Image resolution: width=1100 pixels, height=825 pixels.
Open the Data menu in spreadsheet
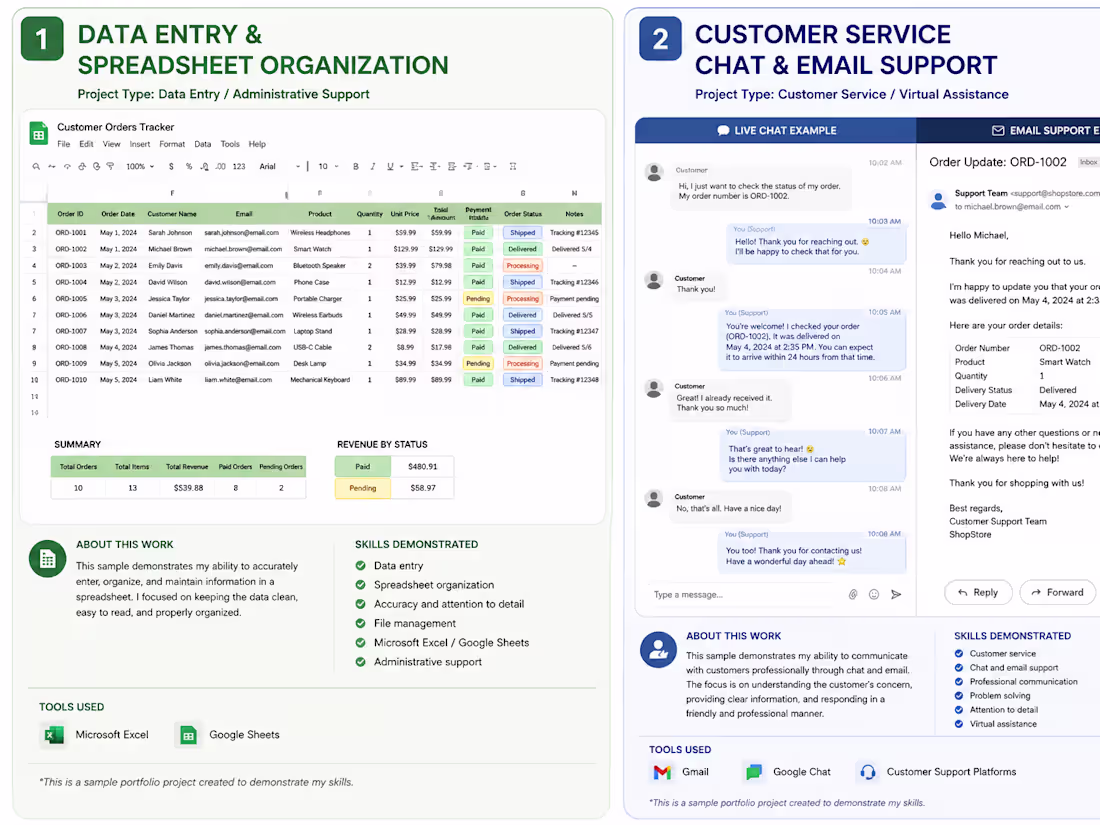click(203, 145)
